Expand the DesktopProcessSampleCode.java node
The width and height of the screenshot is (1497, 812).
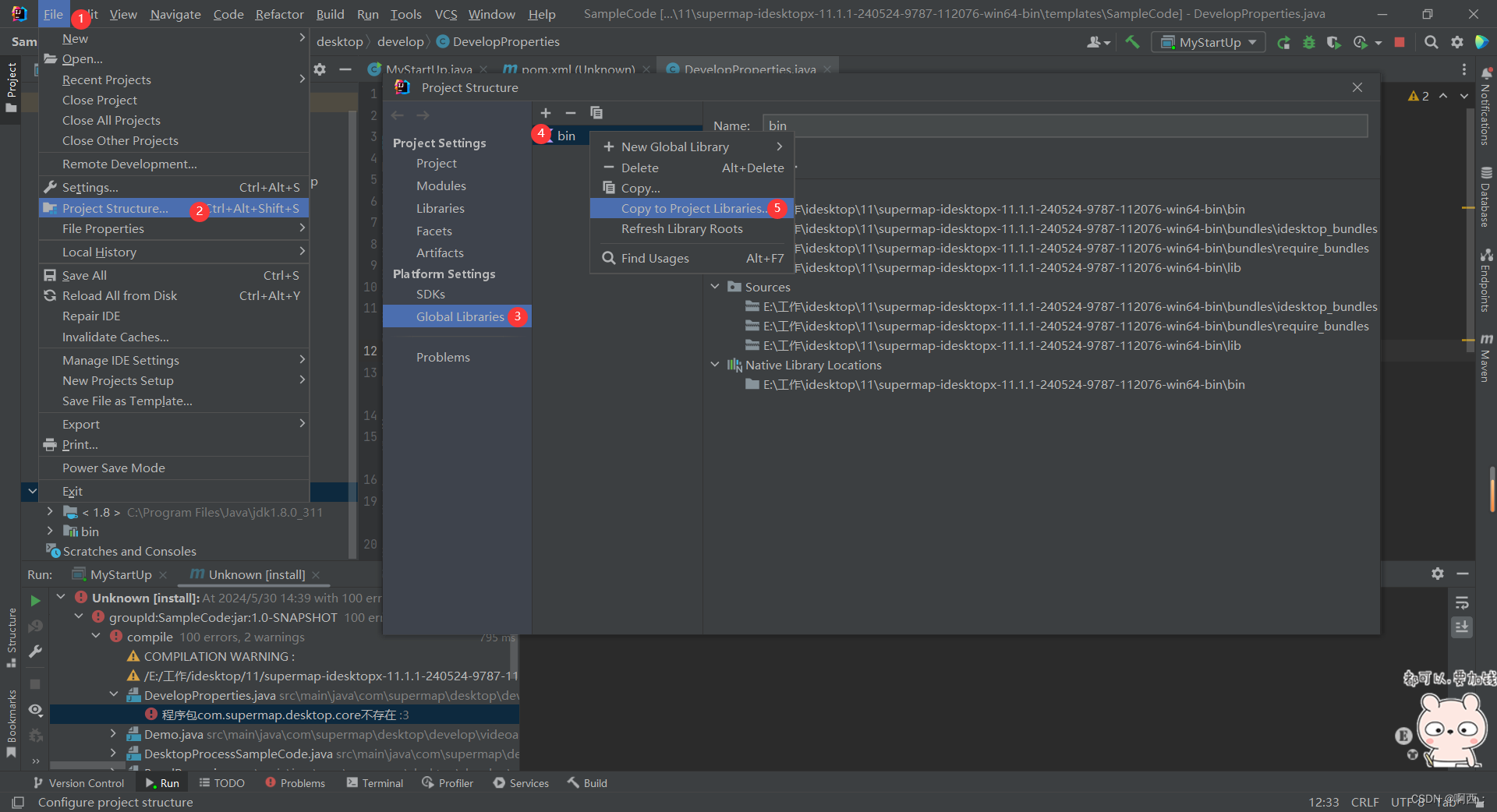tap(113, 754)
